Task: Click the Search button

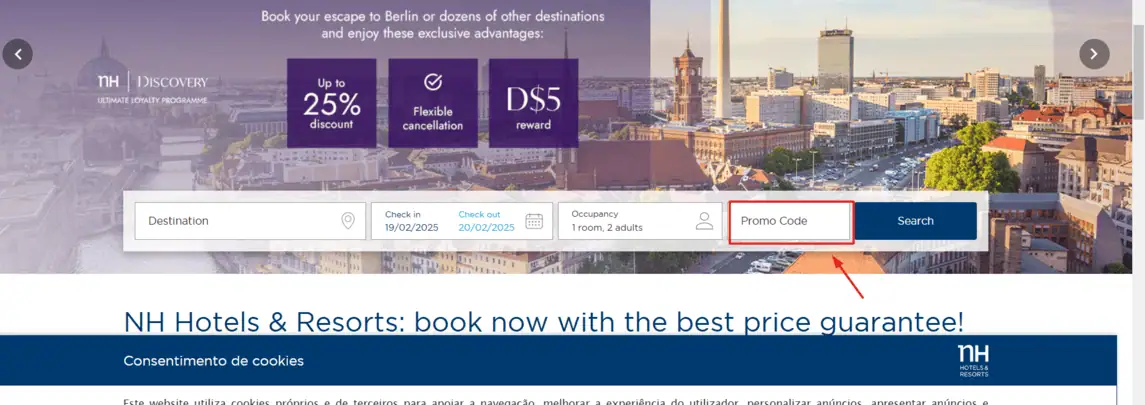Action: (x=916, y=221)
